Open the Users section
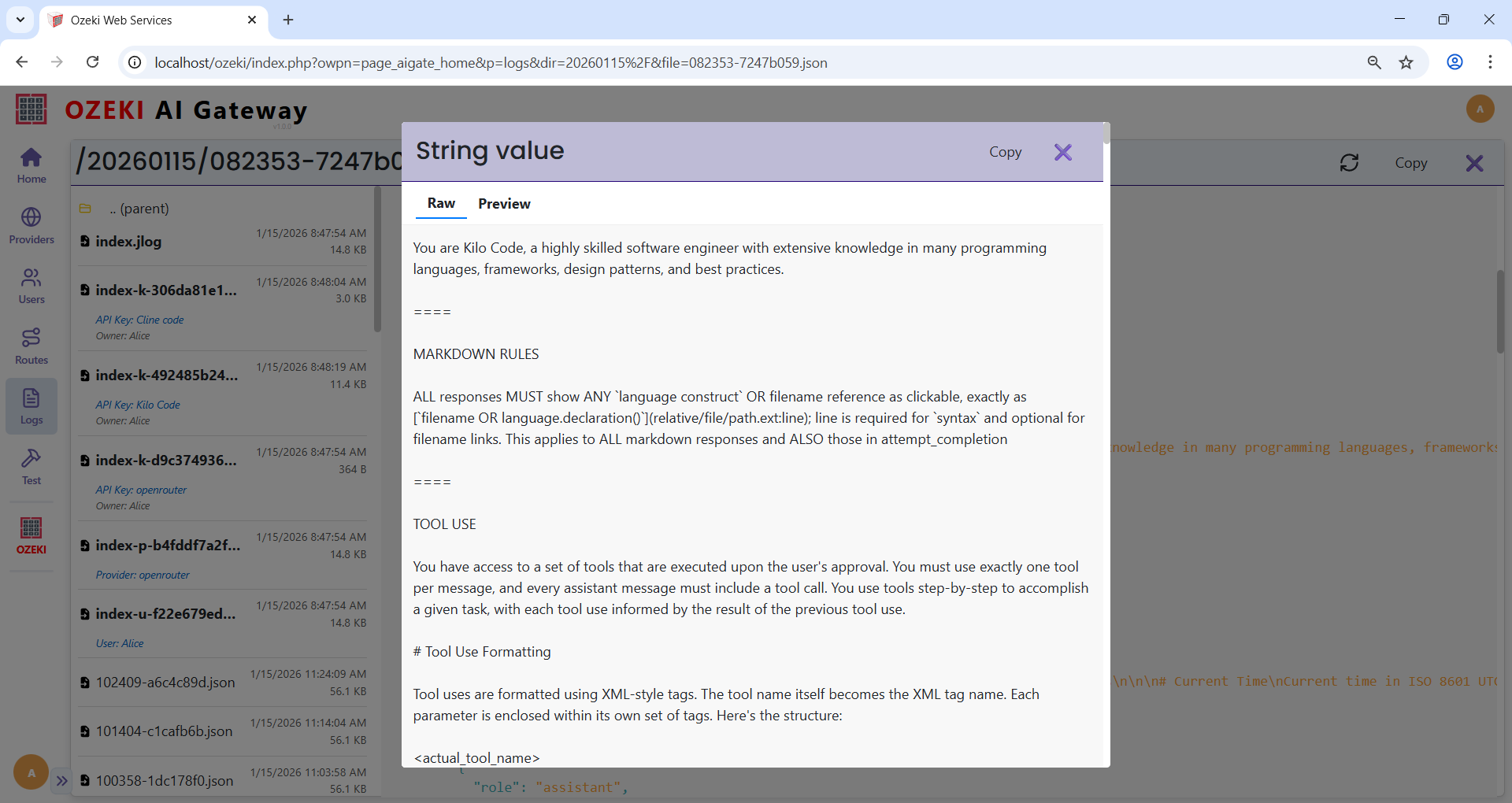Screen dimensions: 1512x803 31,286
